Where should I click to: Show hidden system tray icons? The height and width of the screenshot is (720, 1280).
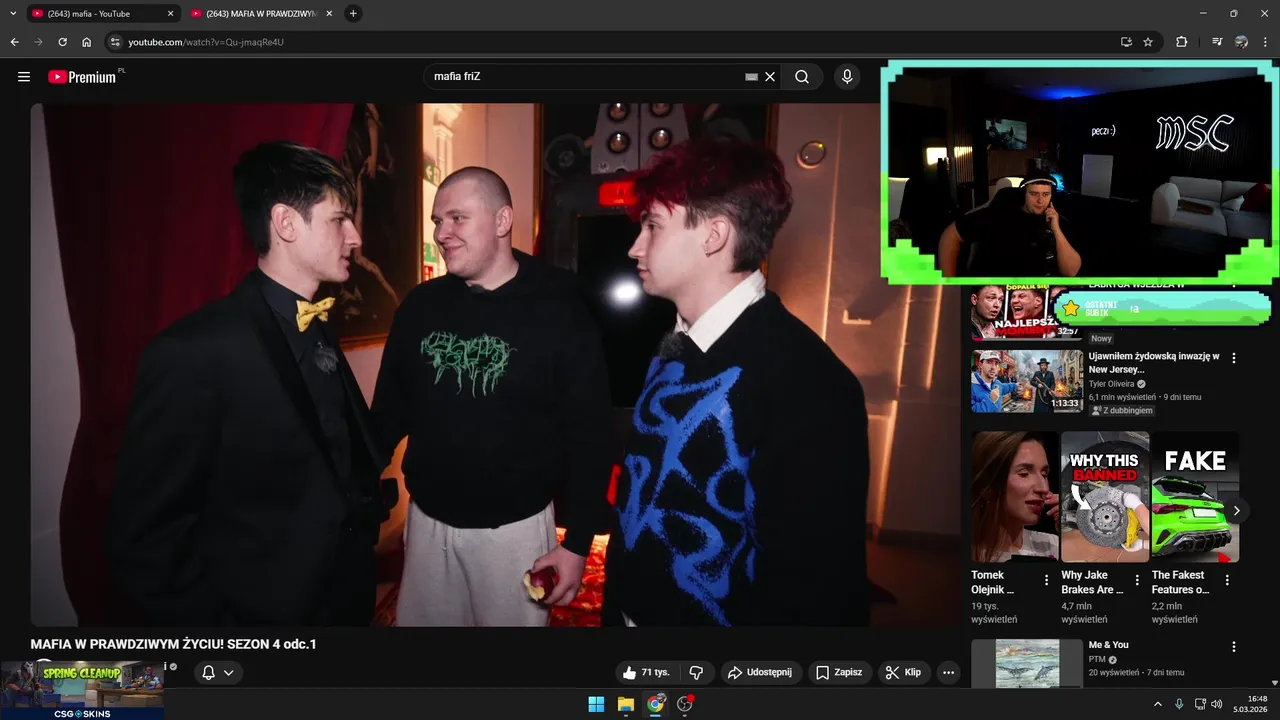(x=1158, y=704)
